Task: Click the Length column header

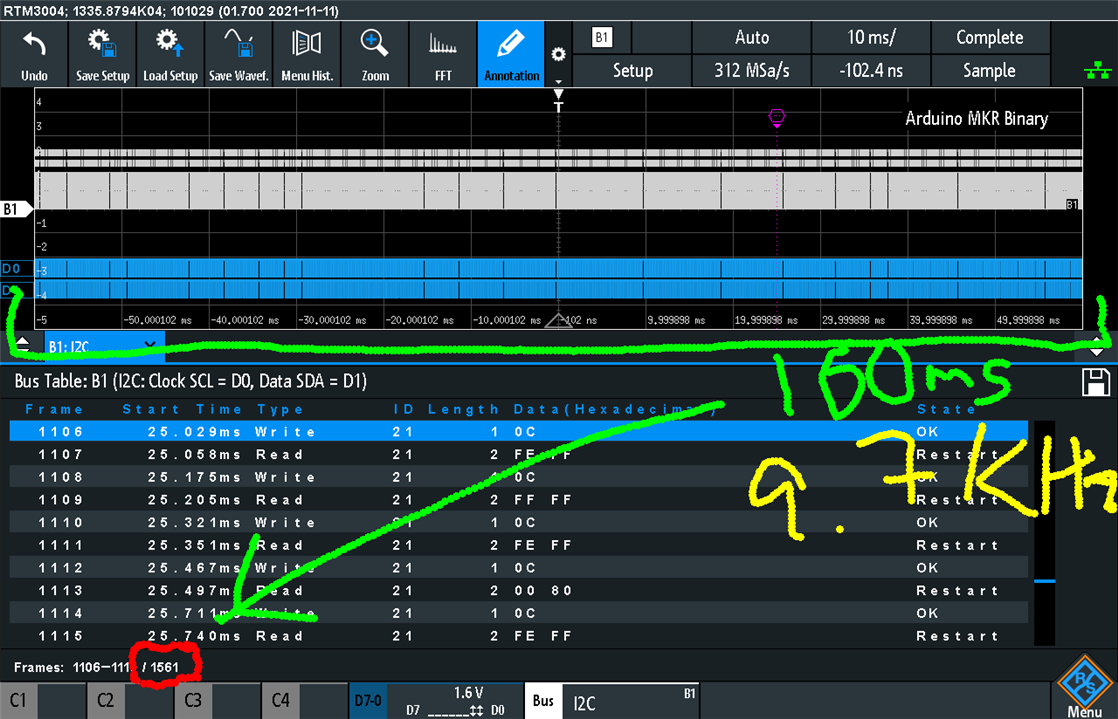Action: click(463, 409)
